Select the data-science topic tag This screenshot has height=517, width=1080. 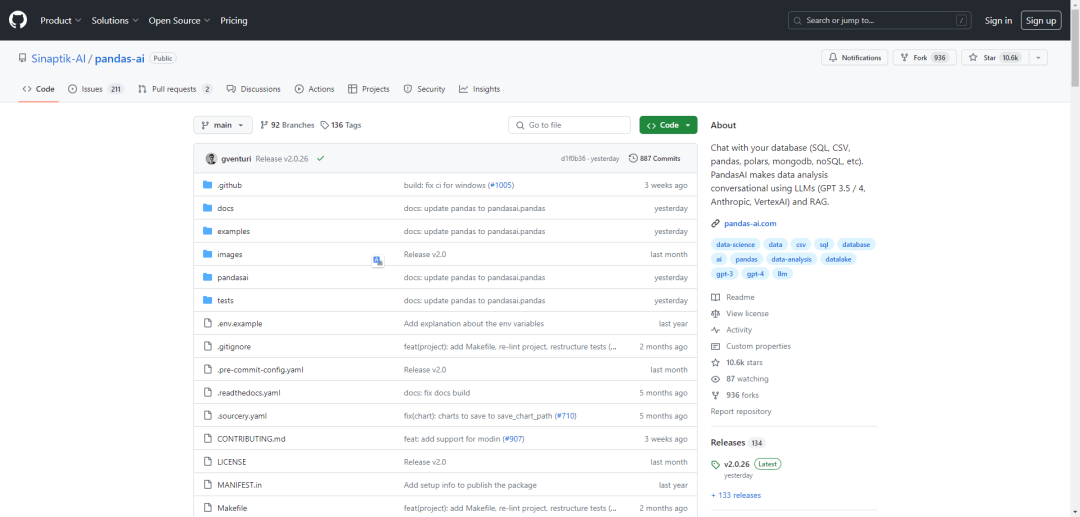click(736, 244)
